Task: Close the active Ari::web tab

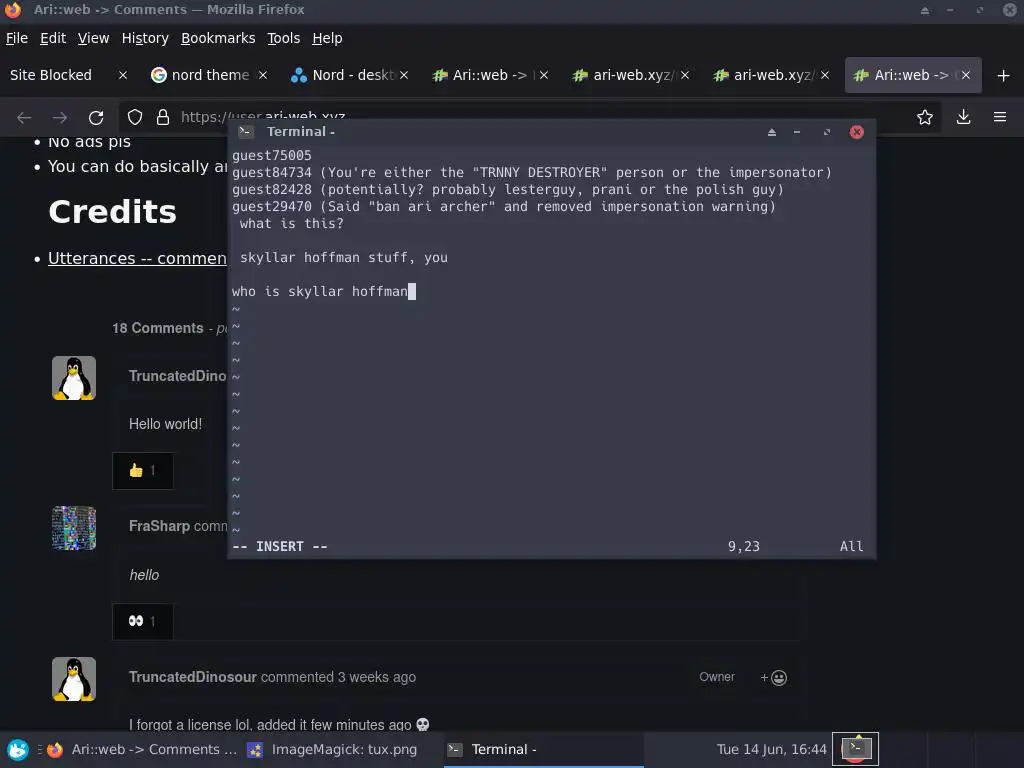Action: 966,75
